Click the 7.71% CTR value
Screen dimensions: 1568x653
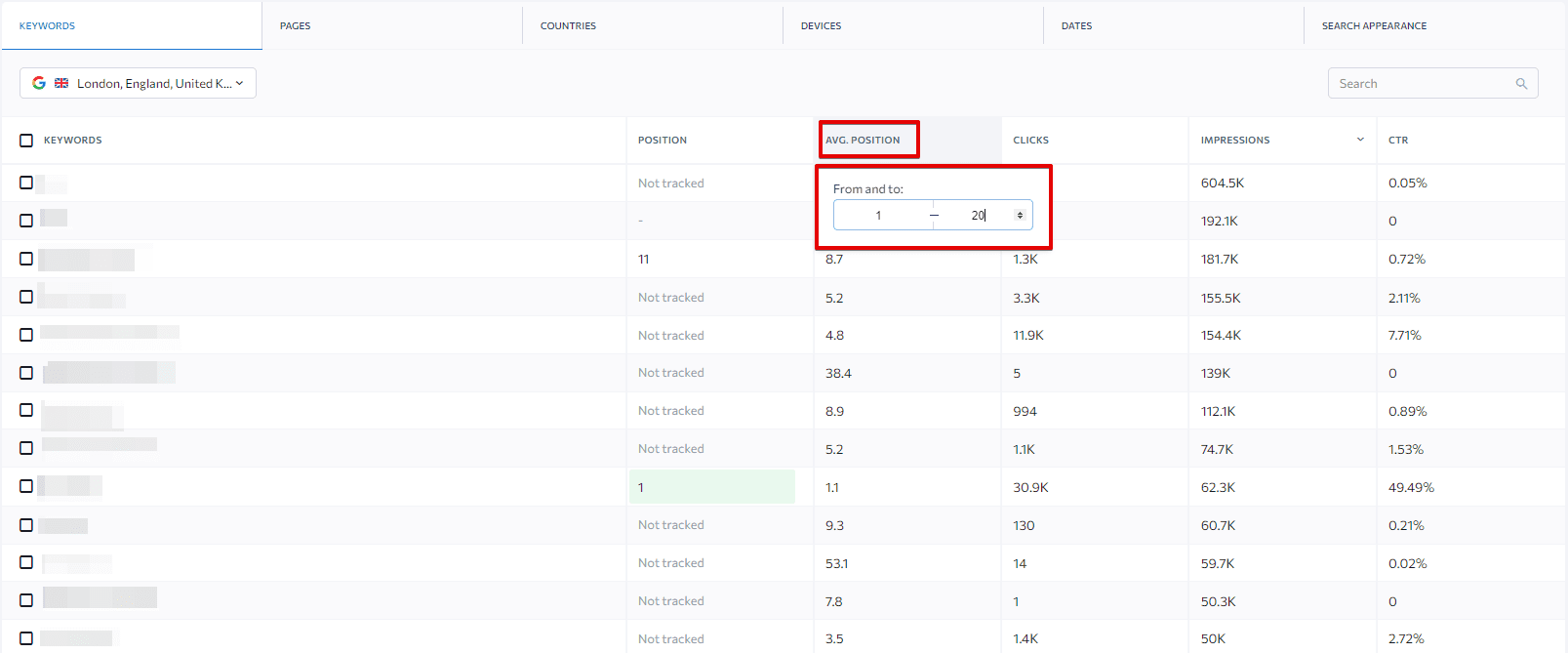1405,335
